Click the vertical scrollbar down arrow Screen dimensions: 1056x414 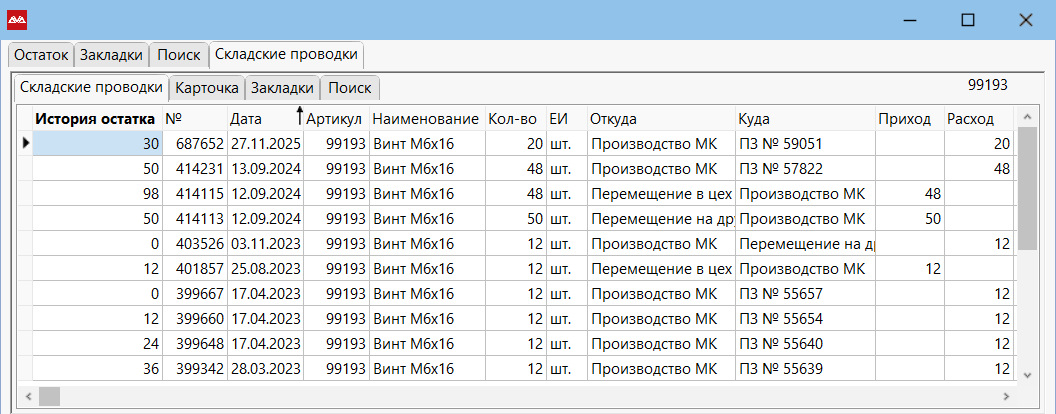click(x=1027, y=374)
